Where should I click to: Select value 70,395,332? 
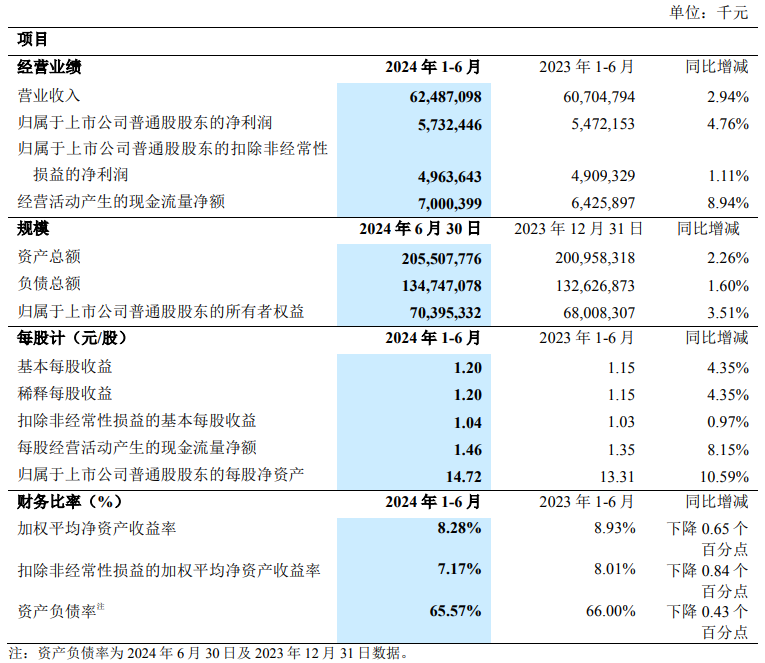tap(445, 313)
